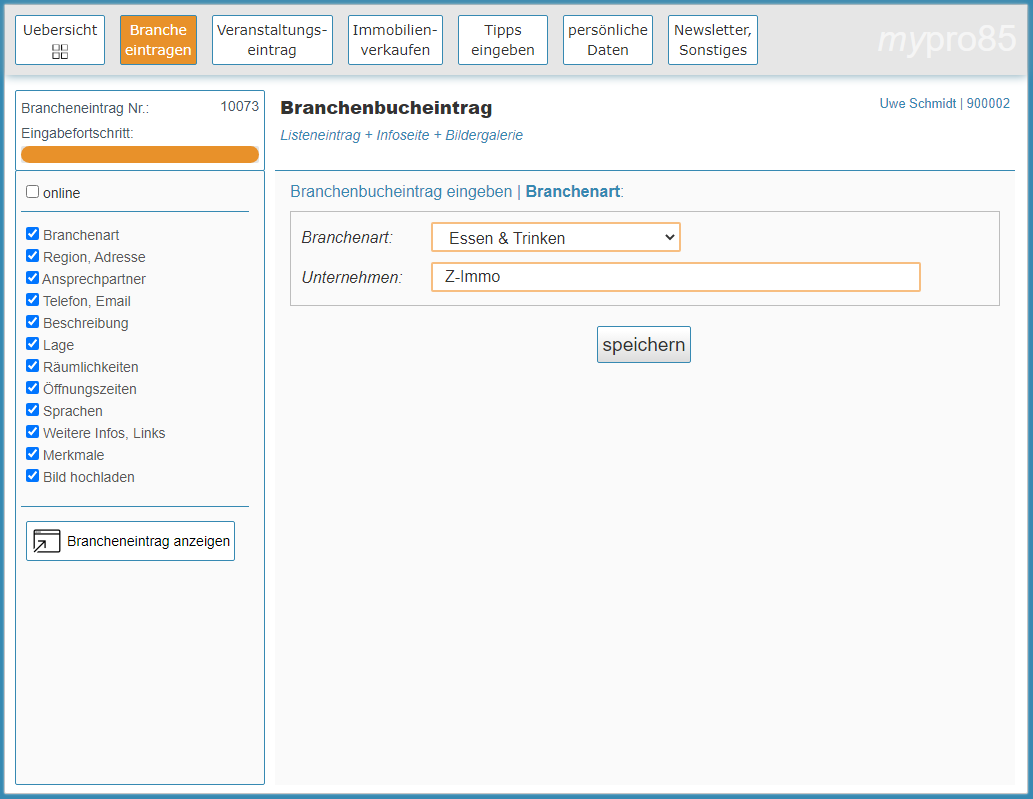Image resolution: width=1033 pixels, height=799 pixels.
Task: Click the grid icon under Uebersicht
Action: pos(60,51)
